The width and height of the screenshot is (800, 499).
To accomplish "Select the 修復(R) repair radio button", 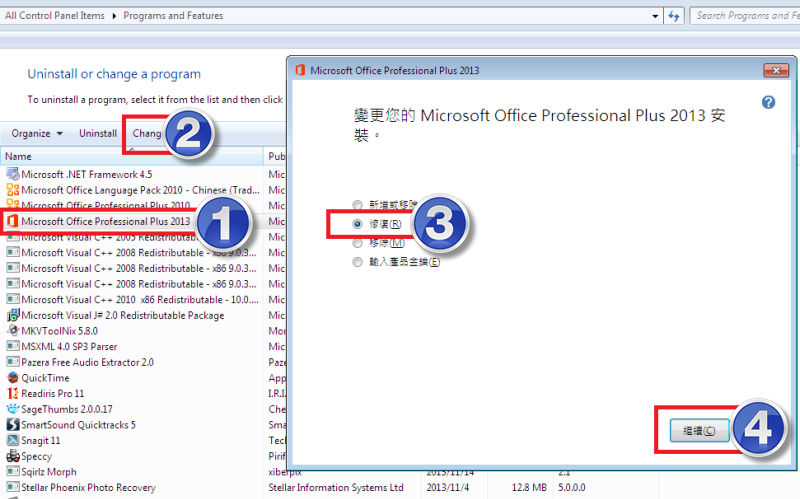I will (357, 224).
